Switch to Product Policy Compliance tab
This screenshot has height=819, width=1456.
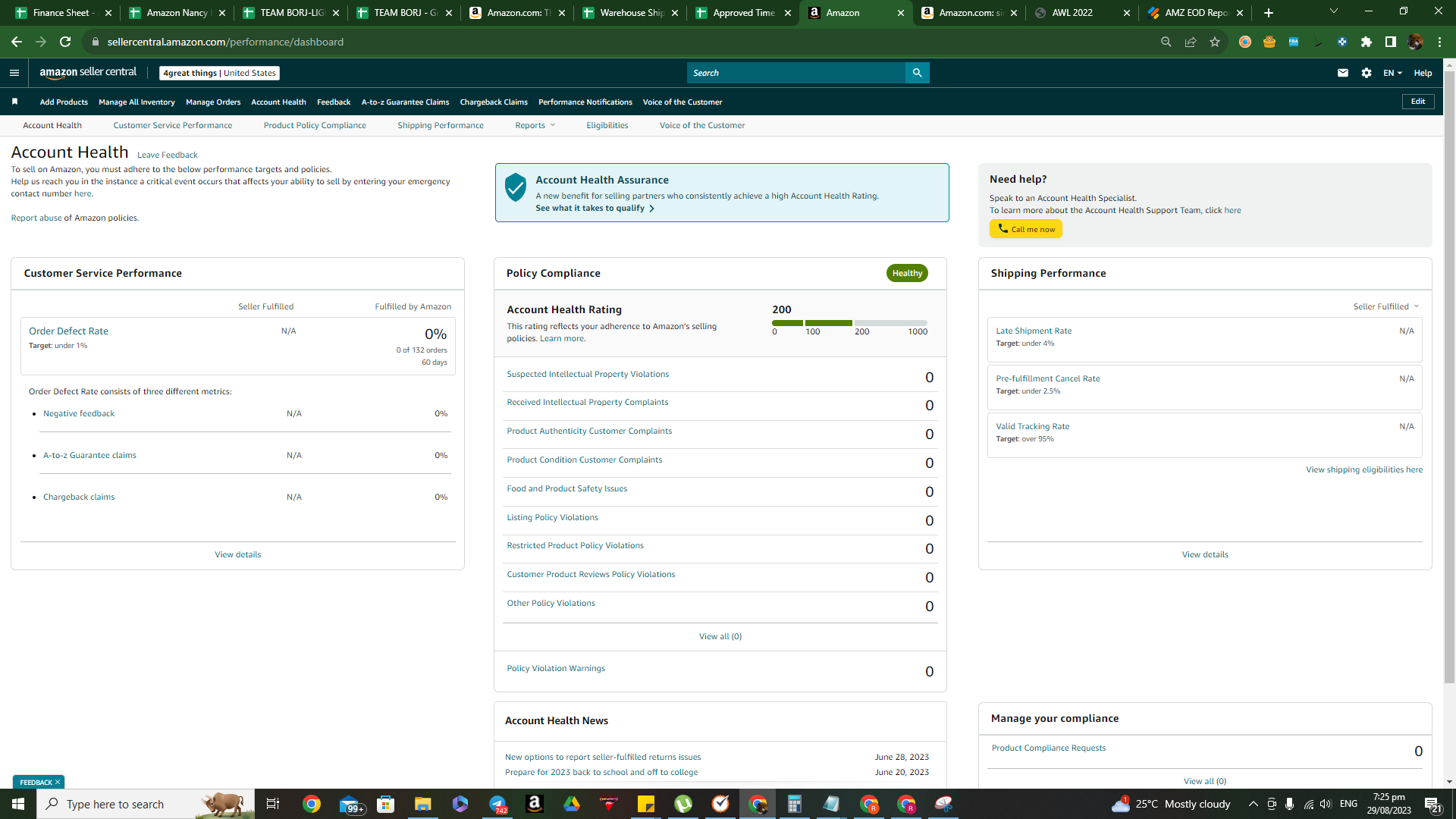point(315,125)
